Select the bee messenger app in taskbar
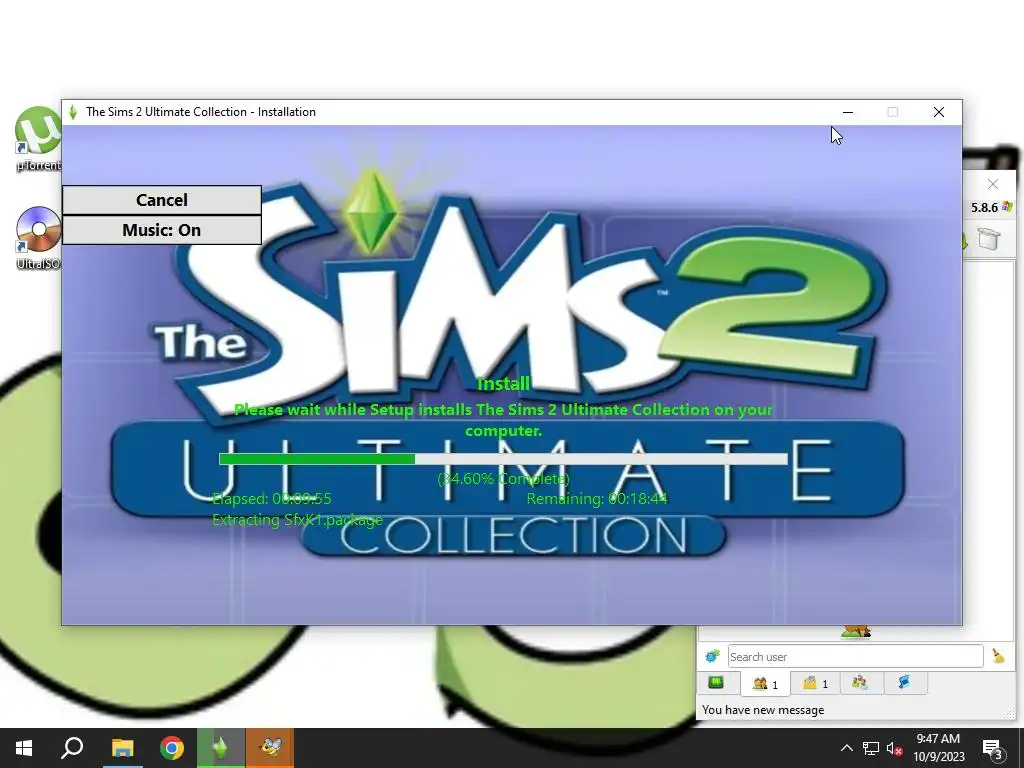This screenshot has width=1024, height=768. click(x=270, y=748)
